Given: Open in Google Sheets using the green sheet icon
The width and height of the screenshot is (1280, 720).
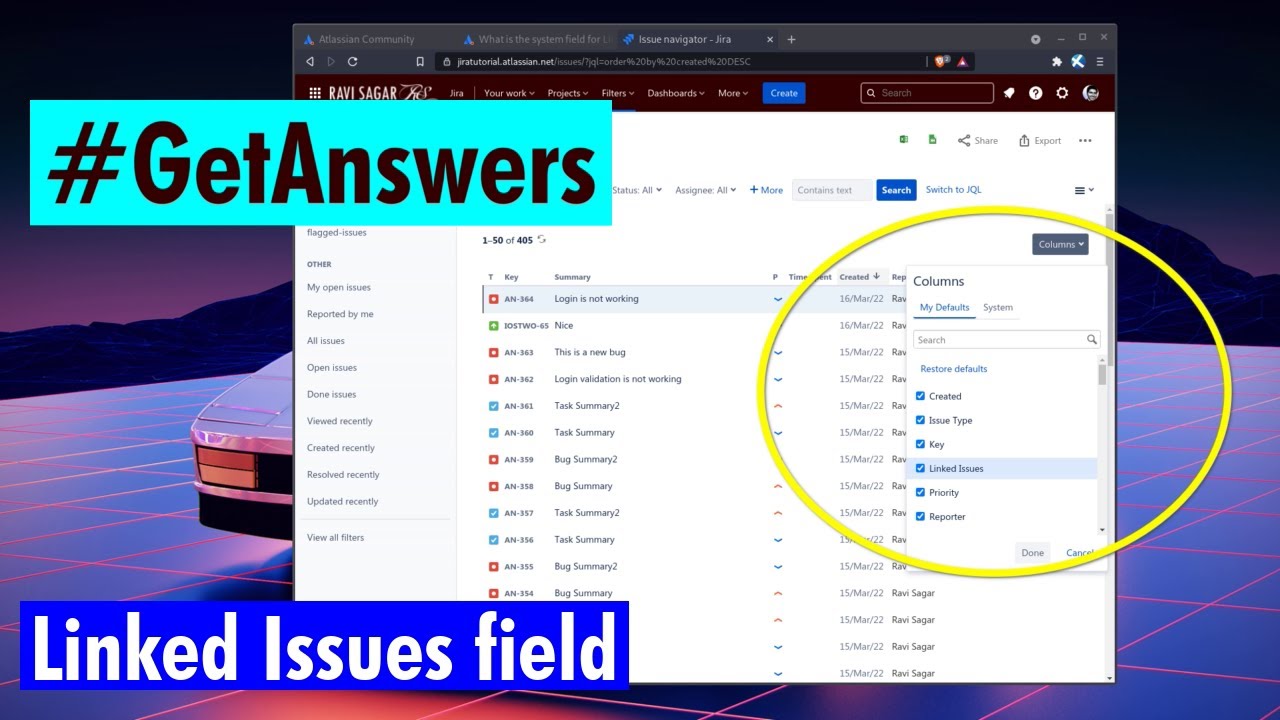Looking at the screenshot, I should (x=932, y=140).
